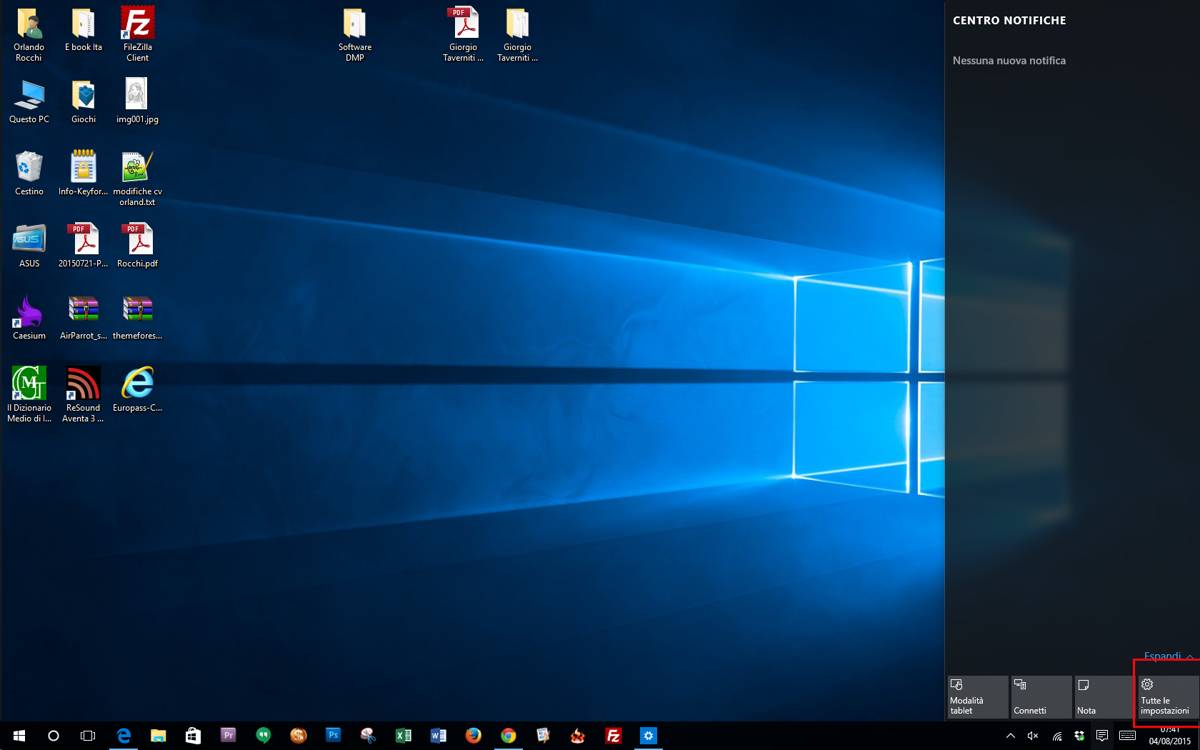Open the Wi-Fi network indicator

tap(1055, 737)
